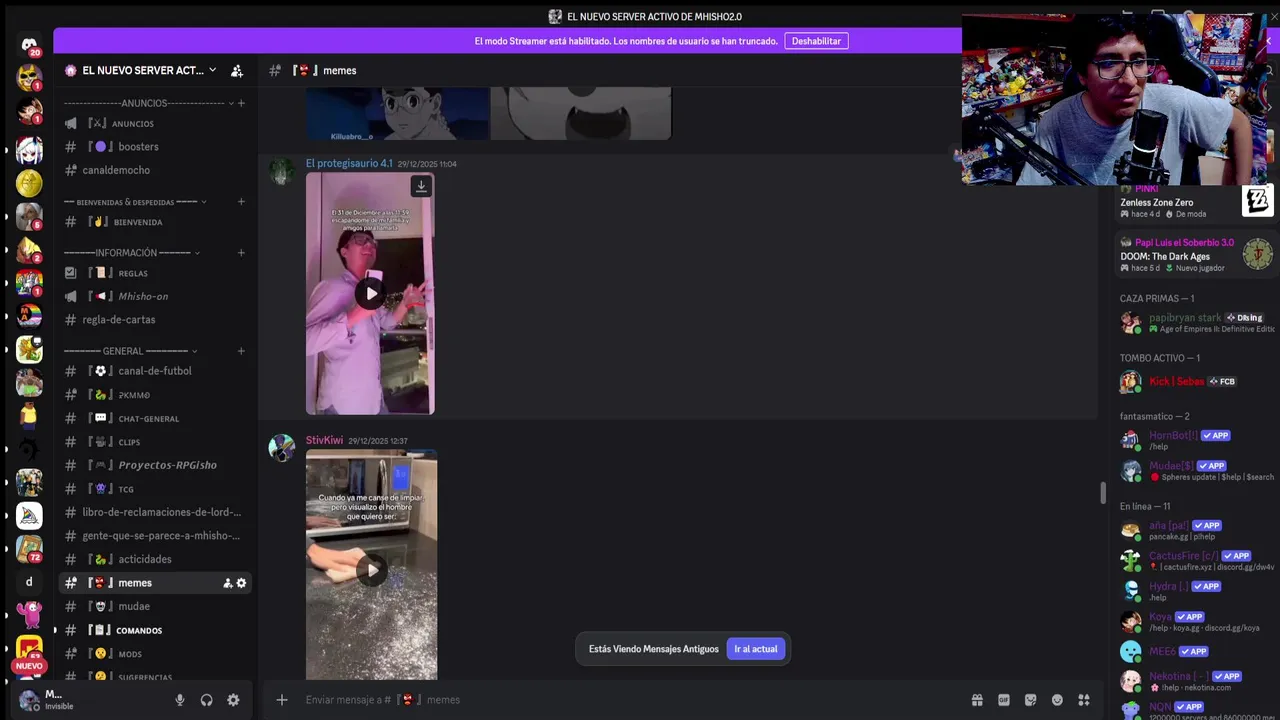The width and height of the screenshot is (1280, 720).
Task: Add channel to ANUNCIOS category
Action: point(241,103)
